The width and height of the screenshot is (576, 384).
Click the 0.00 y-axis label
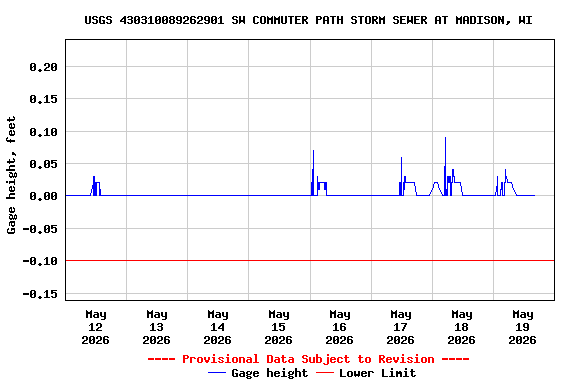44,196
